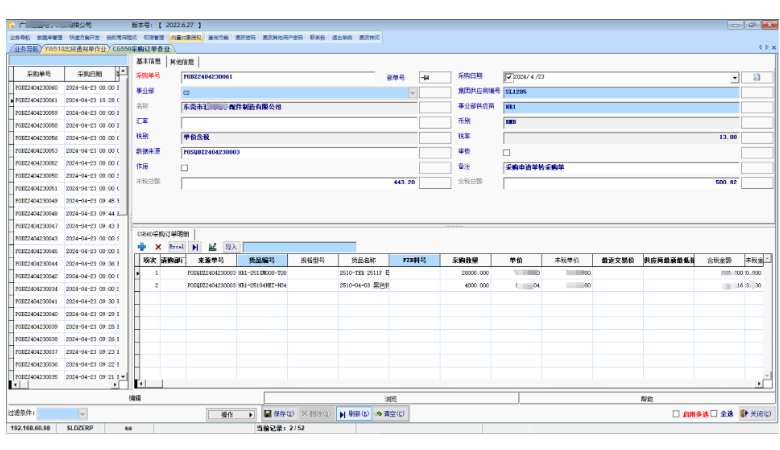Toggle the 作废 void checkbox

[185, 168]
